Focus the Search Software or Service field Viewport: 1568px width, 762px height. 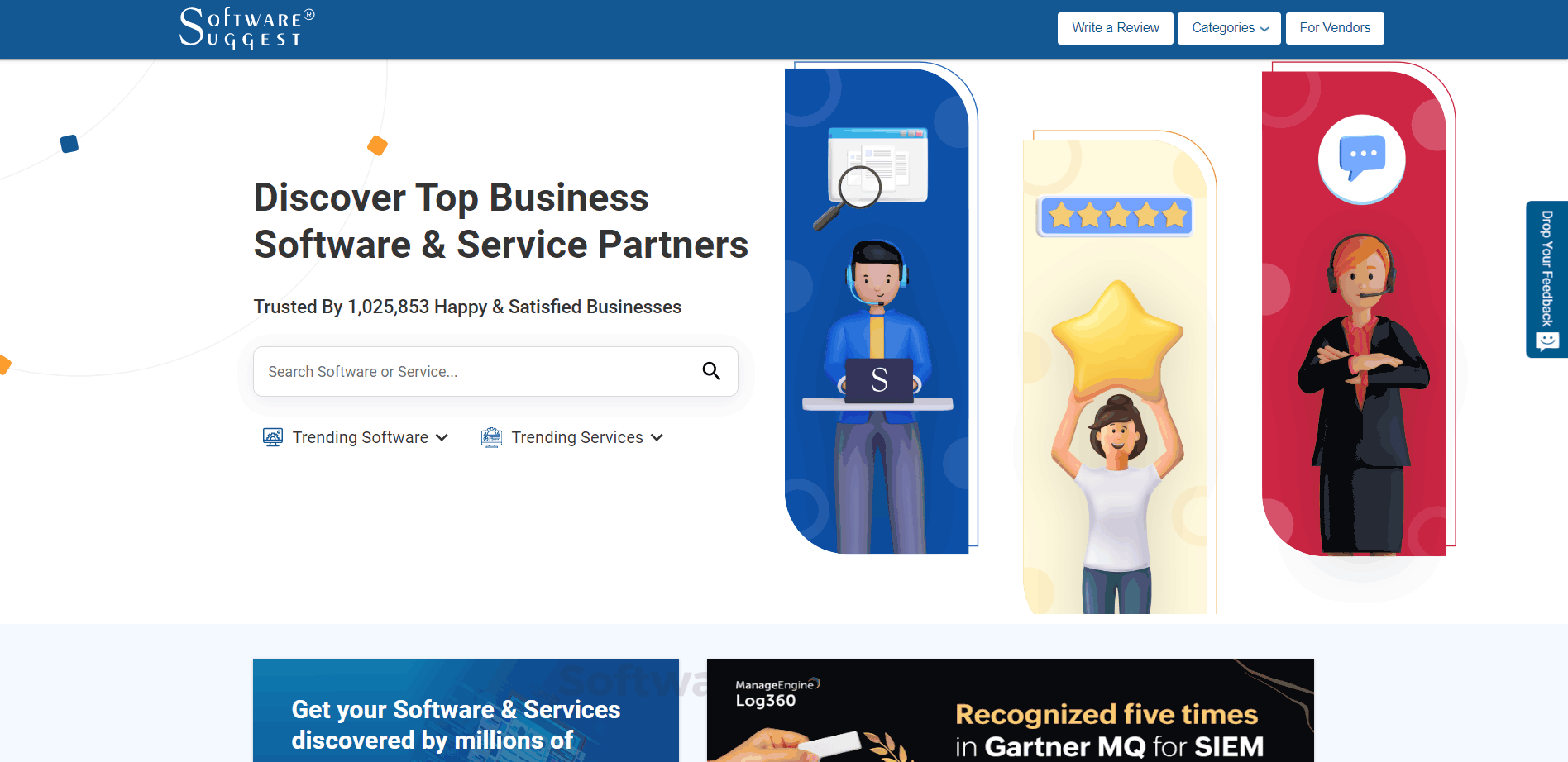click(x=495, y=371)
